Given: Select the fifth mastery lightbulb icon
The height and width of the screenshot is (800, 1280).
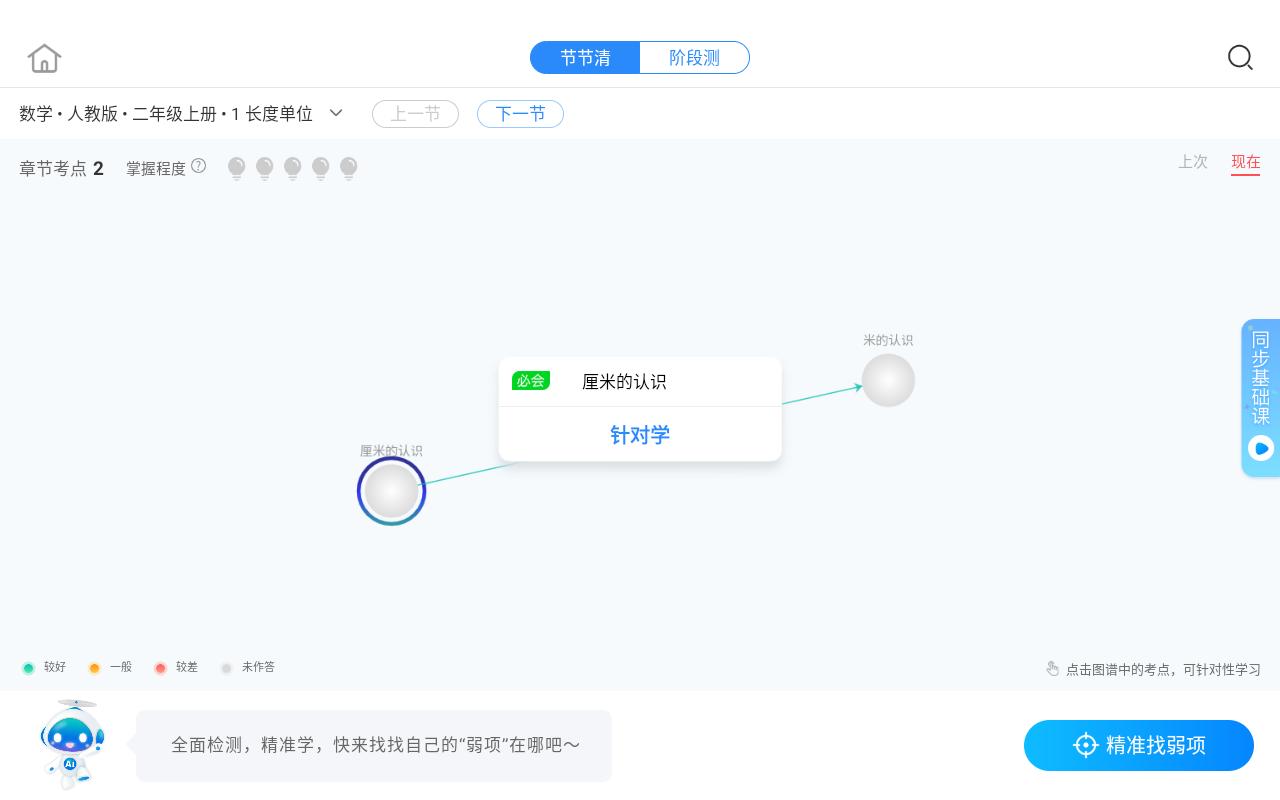Looking at the screenshot, I should point(348,168).
